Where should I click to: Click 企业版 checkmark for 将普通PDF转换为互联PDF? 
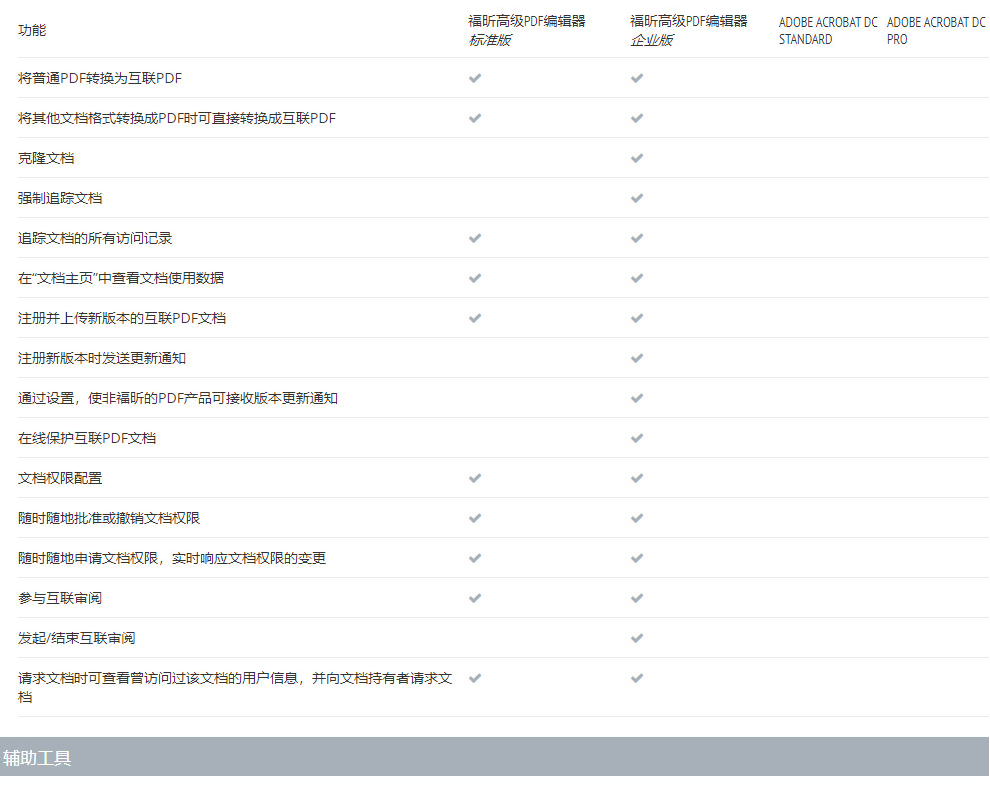637,78
